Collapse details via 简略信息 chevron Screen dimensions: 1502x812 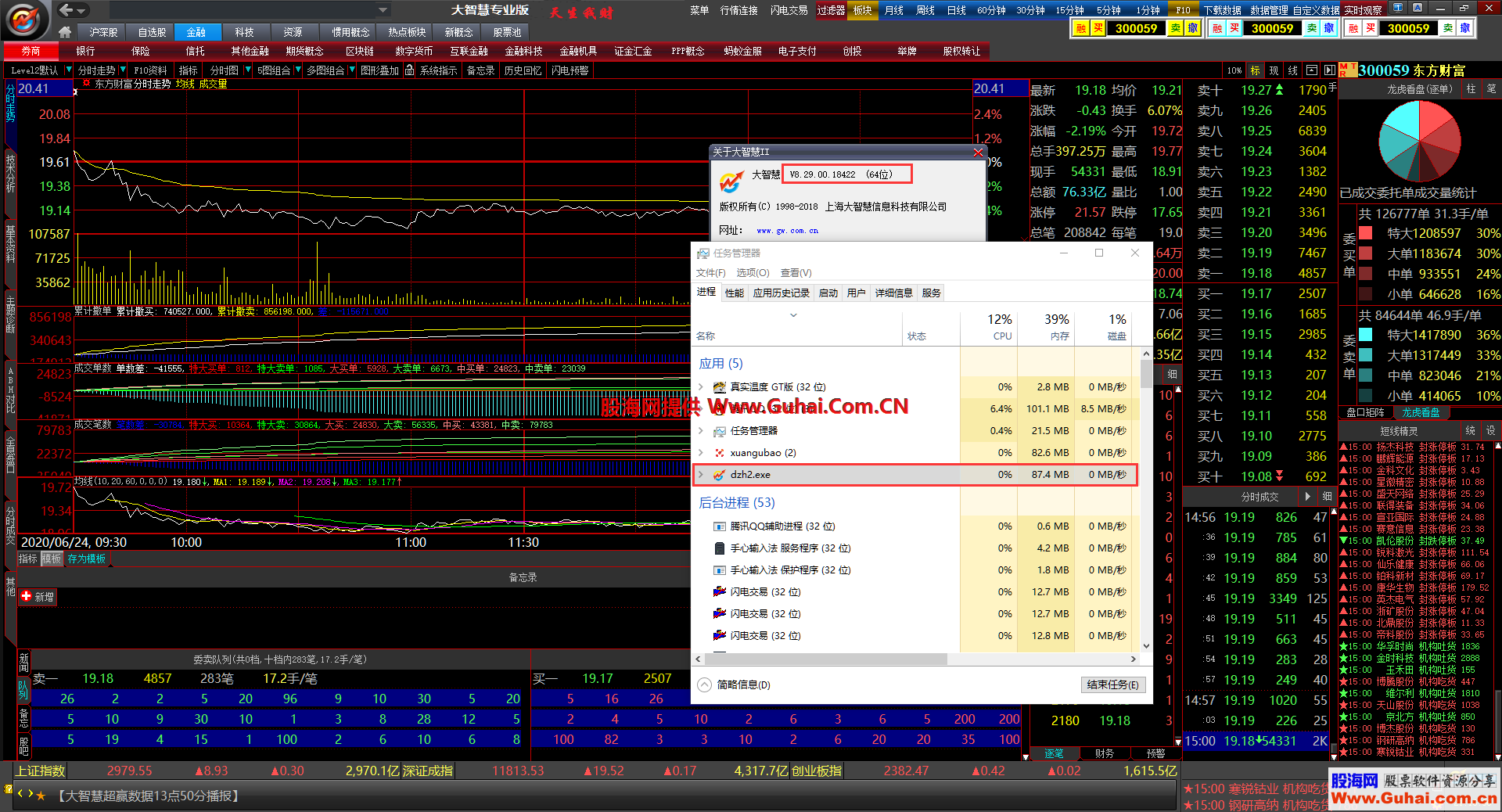[x=705, y=684]
